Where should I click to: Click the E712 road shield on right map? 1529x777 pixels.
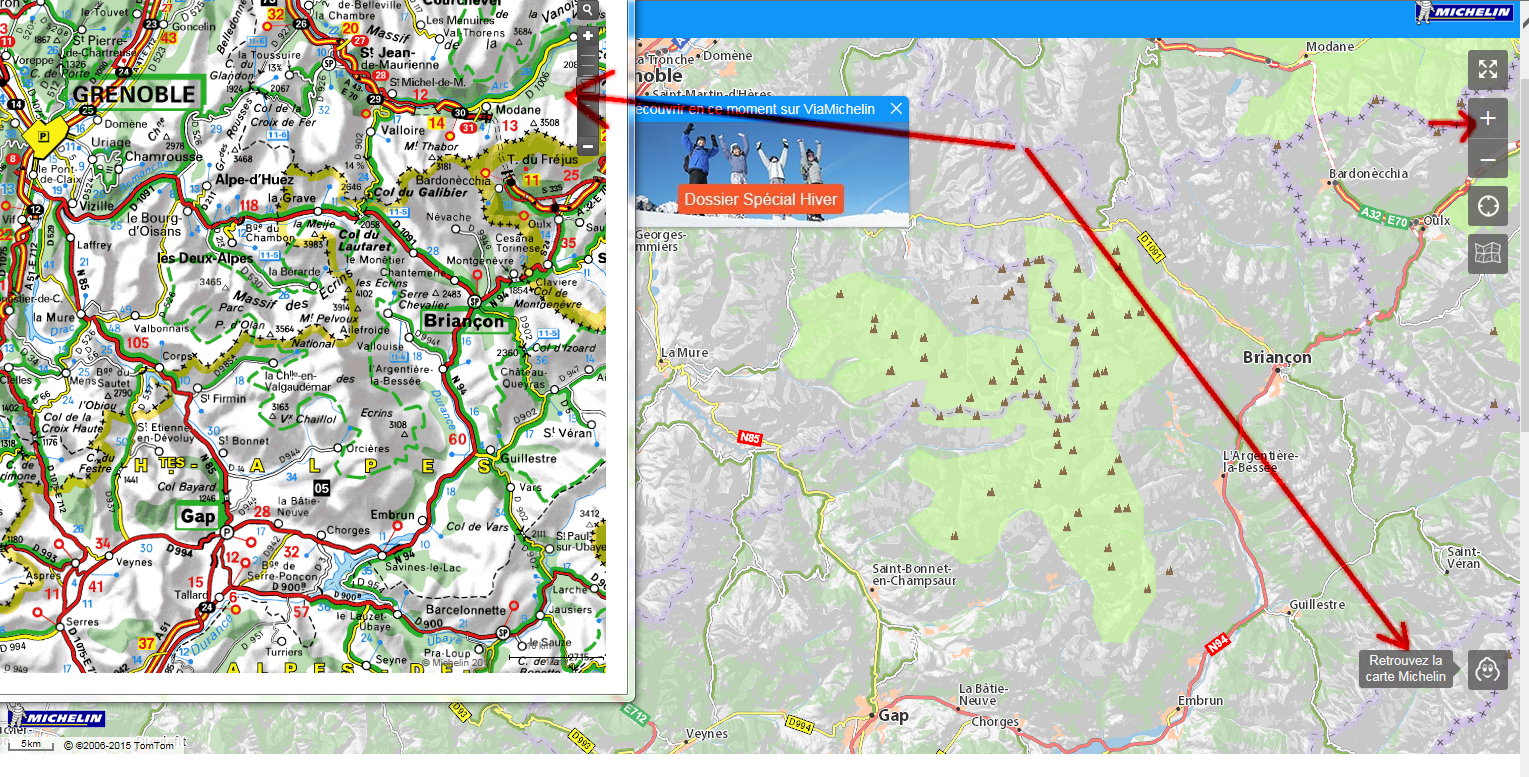coord(635,716)
